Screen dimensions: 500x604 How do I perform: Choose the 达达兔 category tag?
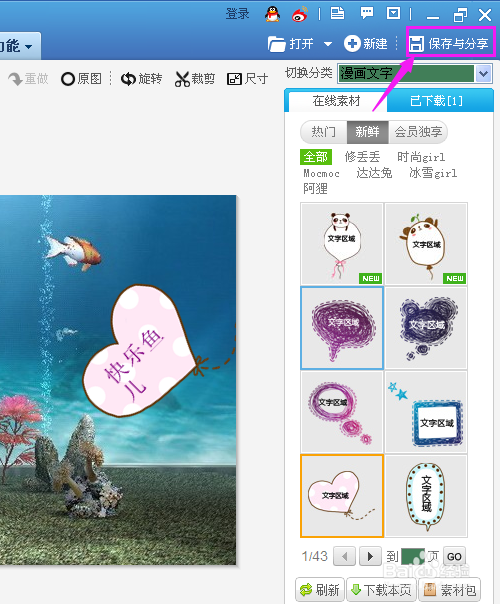pos(374,173)
